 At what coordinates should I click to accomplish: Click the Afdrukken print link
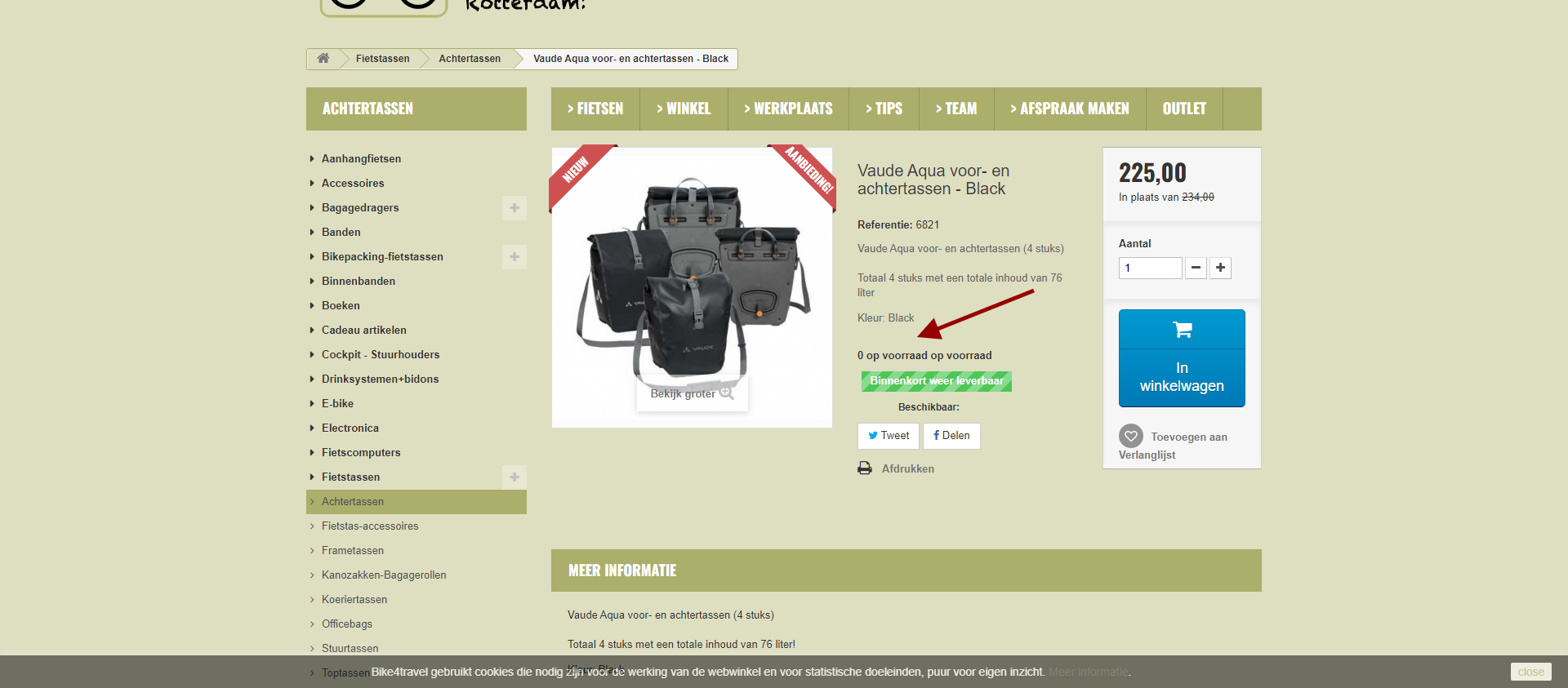pos(907,468)
